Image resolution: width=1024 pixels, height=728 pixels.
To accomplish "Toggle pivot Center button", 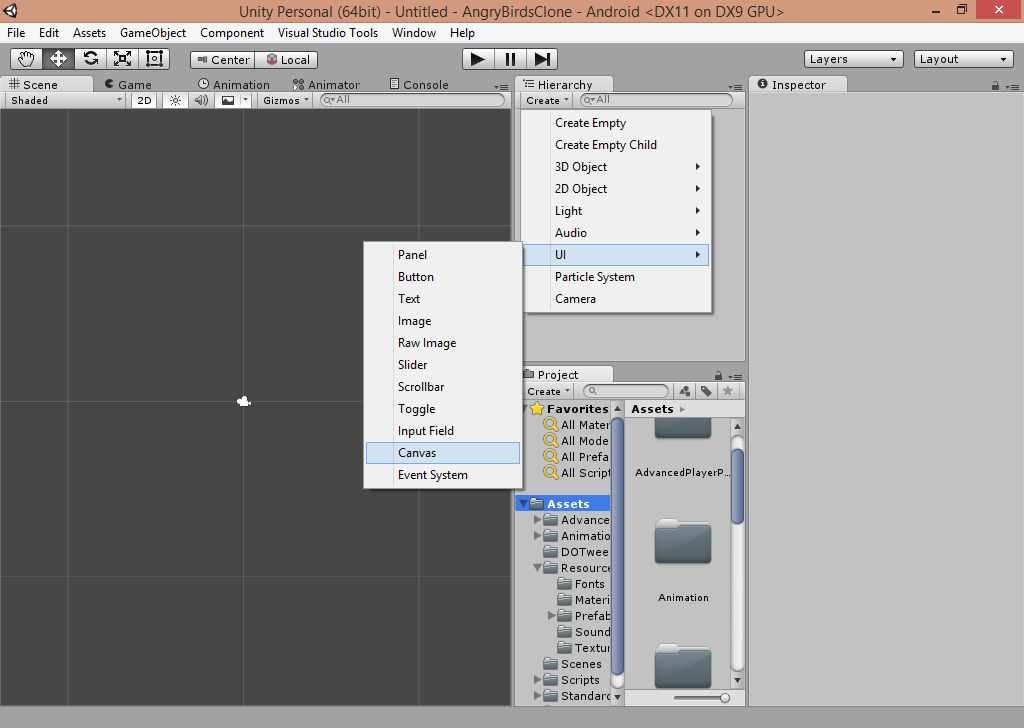I will click(x=223, y=59).
